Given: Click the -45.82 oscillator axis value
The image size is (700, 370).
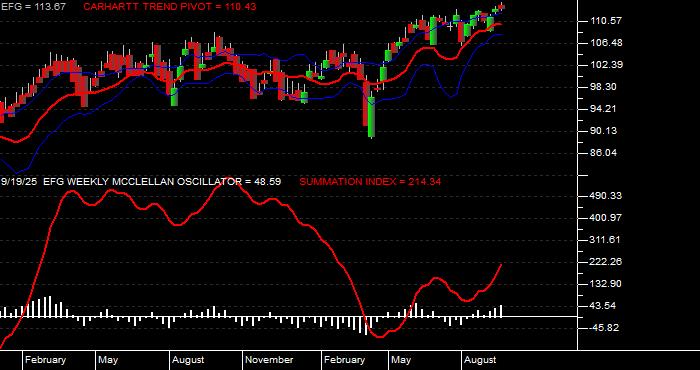Looking at the screenshot, I should point(603,328).
